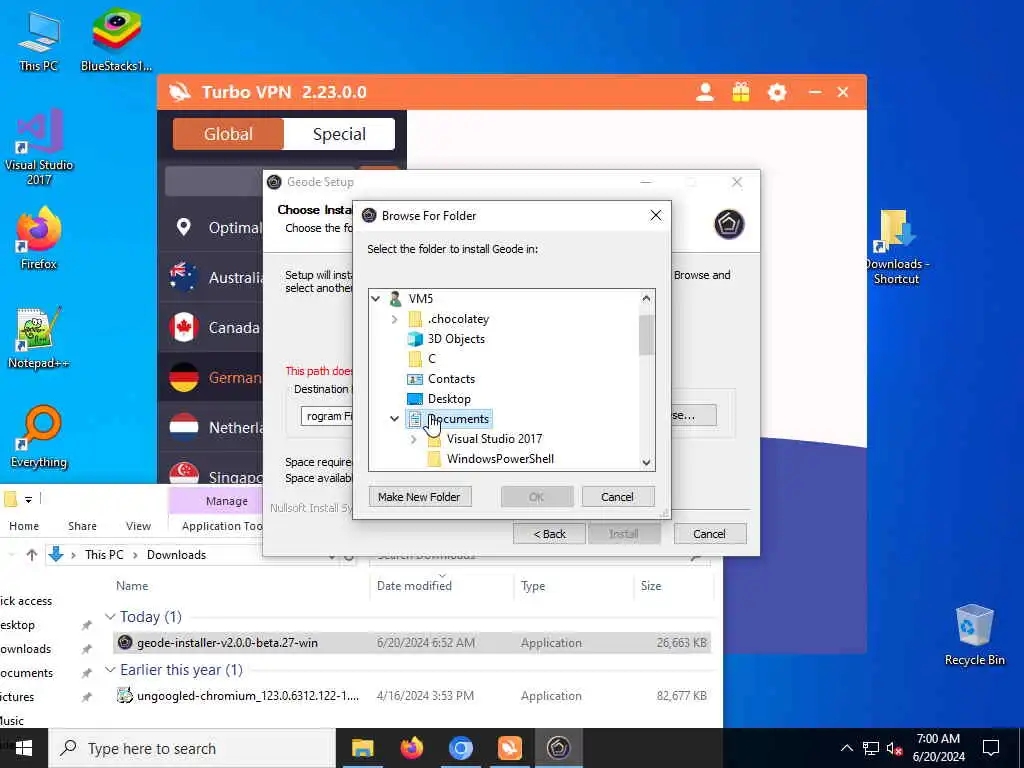Collapse the Documents tree node
The width and height of the screenshot is (1024, 768).
click(394, 419)
